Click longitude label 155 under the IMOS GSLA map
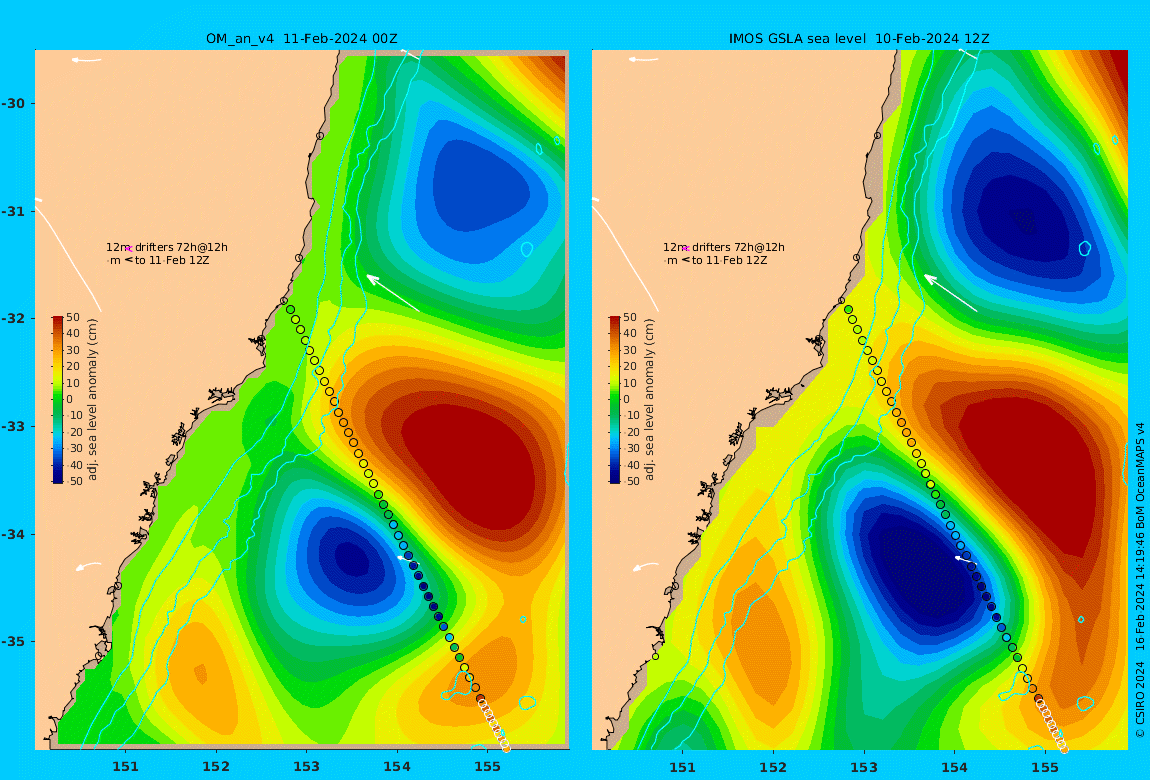The width and height of the screenshot is (1150, 780). tap(1044, 767)
